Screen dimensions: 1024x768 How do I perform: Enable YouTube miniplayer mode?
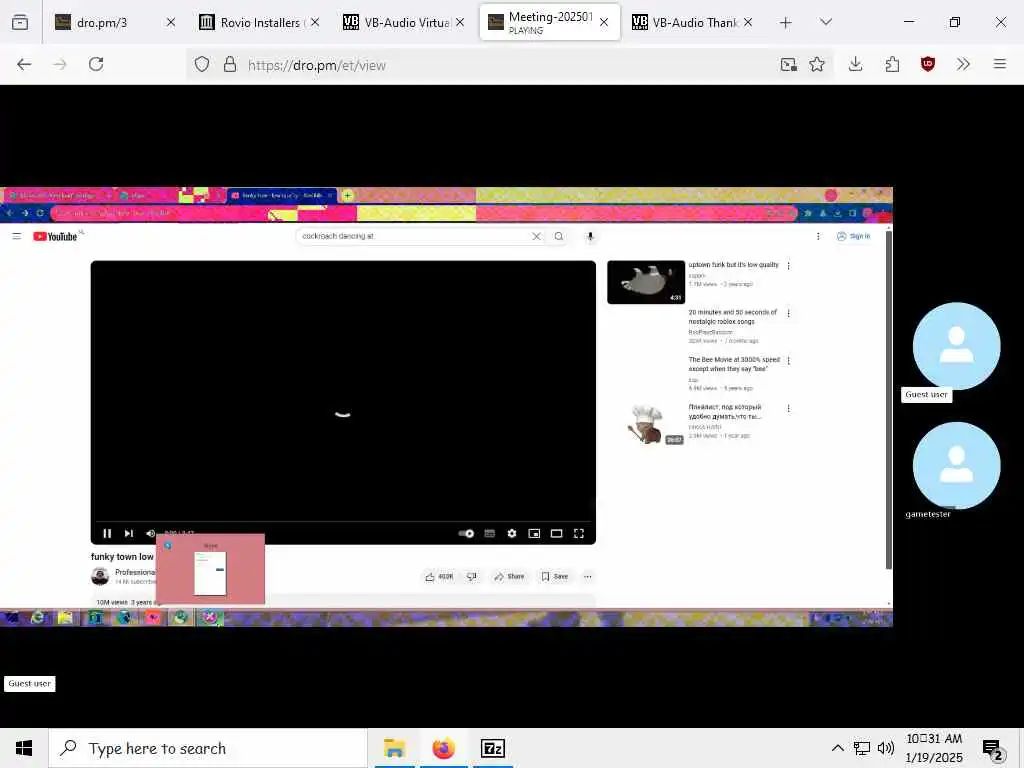pos(534,534)
